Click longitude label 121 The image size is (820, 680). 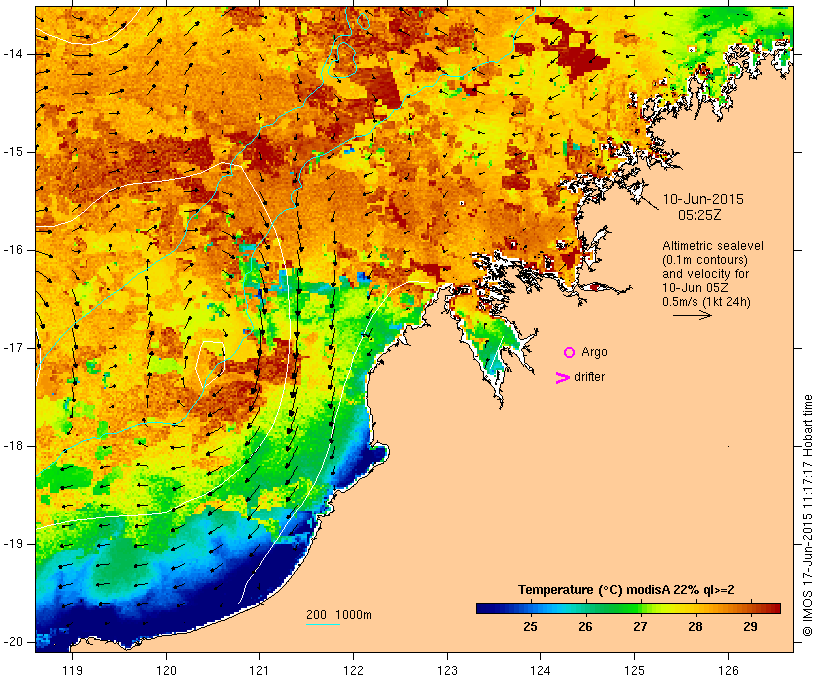pyautogui.click(x=259, y=670)
